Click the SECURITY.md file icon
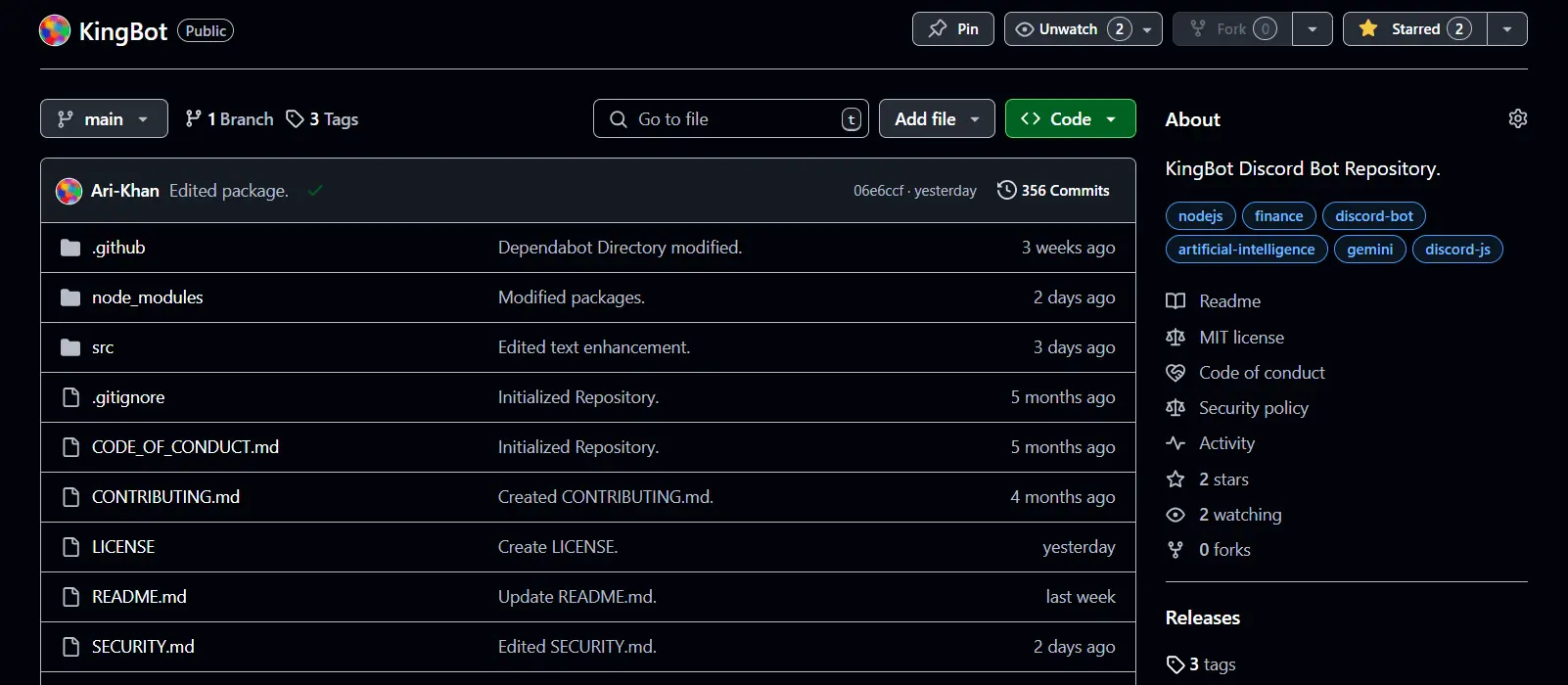This screenshot has width=1568, height=685. (70, 647)
